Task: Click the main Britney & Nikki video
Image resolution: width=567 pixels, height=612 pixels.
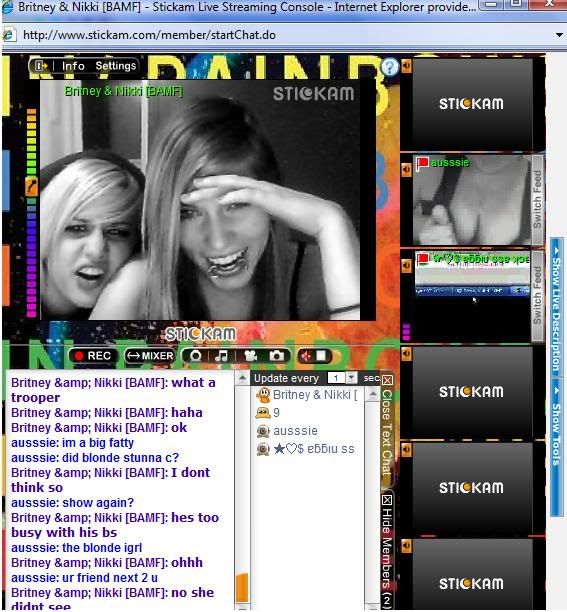Action: tap(200, 200)
